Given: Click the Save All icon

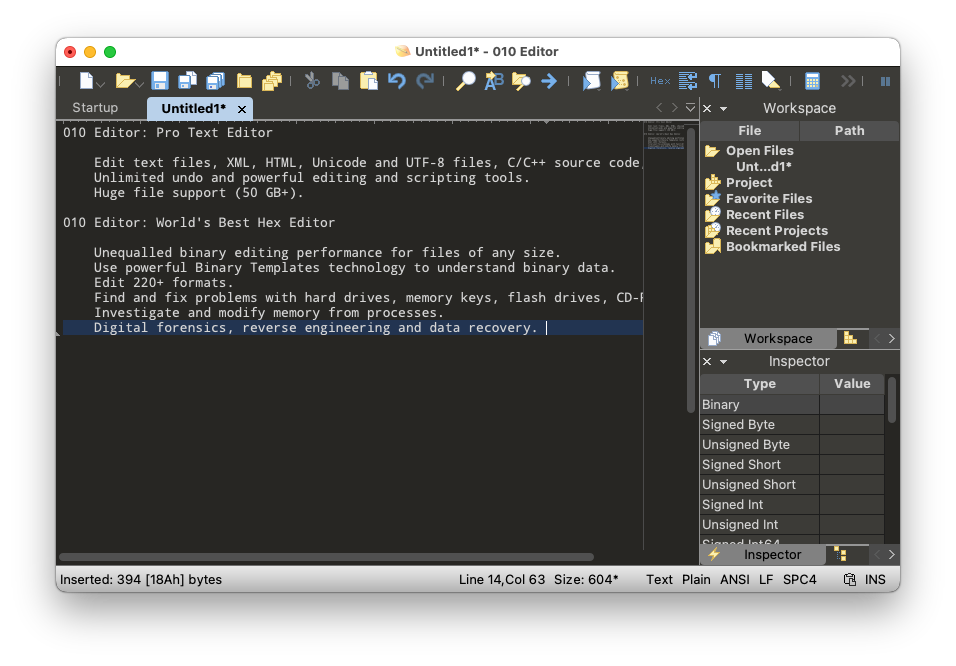Looking at the screenshot, I should point(215,81).
